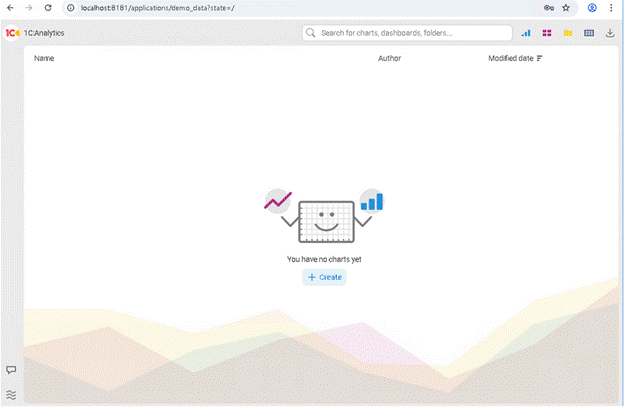The width and height of the screenshot is (624, 408).
Task: Open the data table icon in header
Action: tap(589, 33)
